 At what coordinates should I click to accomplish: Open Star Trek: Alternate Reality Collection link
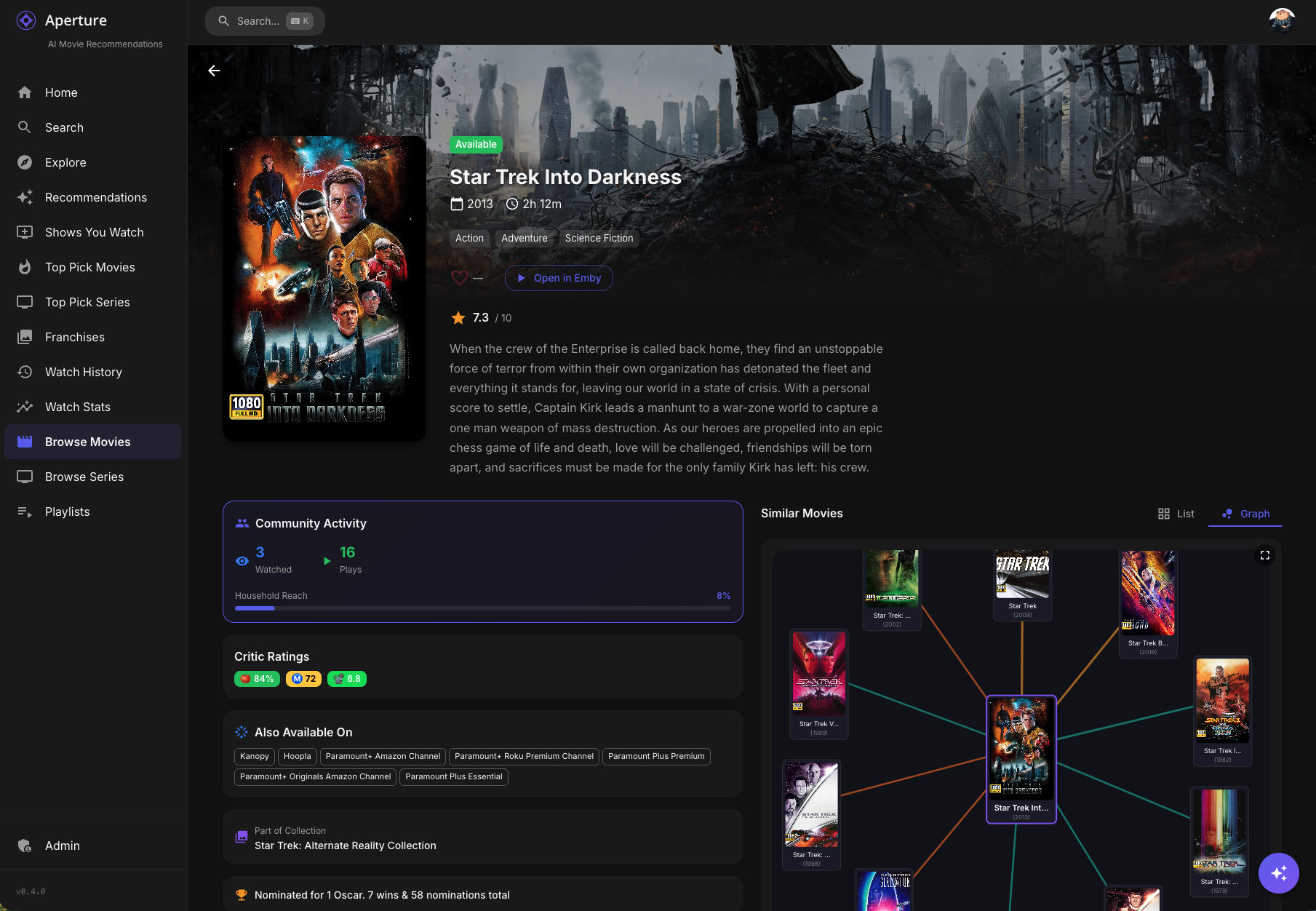click(x=346, y=846)
